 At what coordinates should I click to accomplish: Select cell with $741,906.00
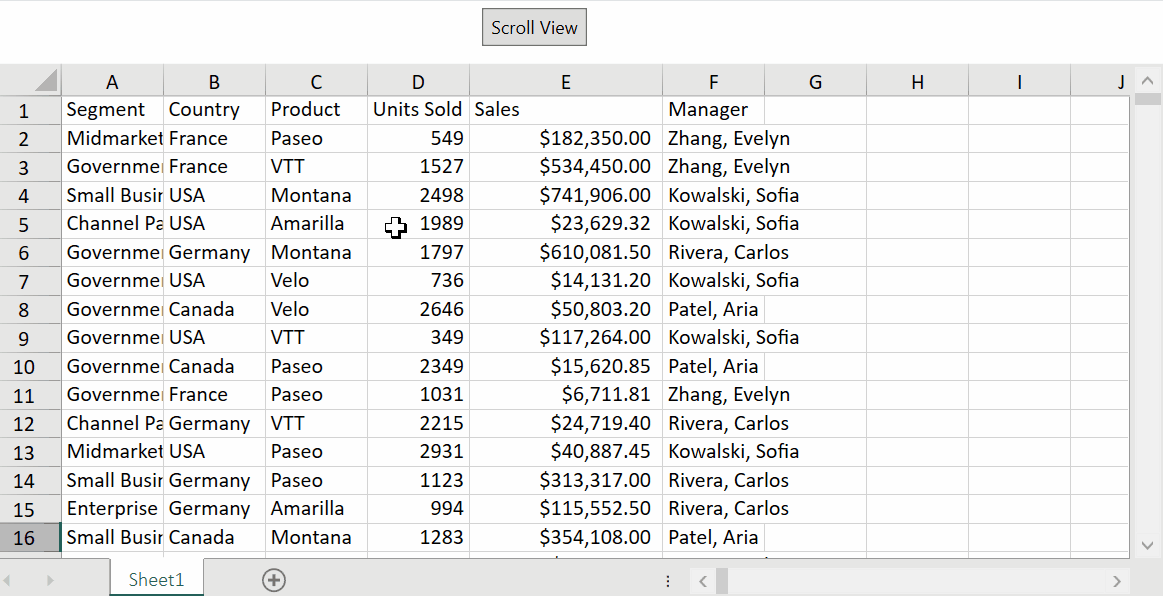click(566, 196)
